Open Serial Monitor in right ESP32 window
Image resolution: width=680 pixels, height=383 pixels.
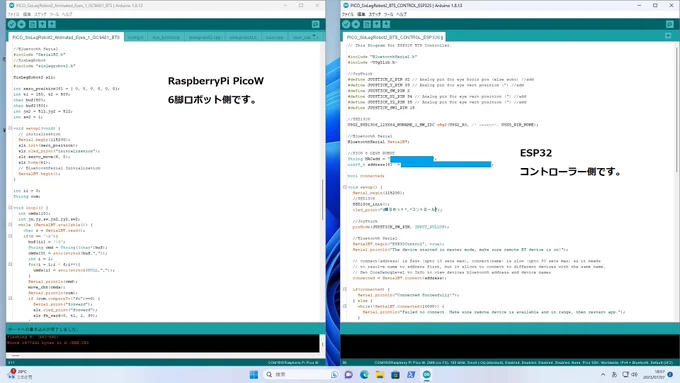(x=670, y=24)
